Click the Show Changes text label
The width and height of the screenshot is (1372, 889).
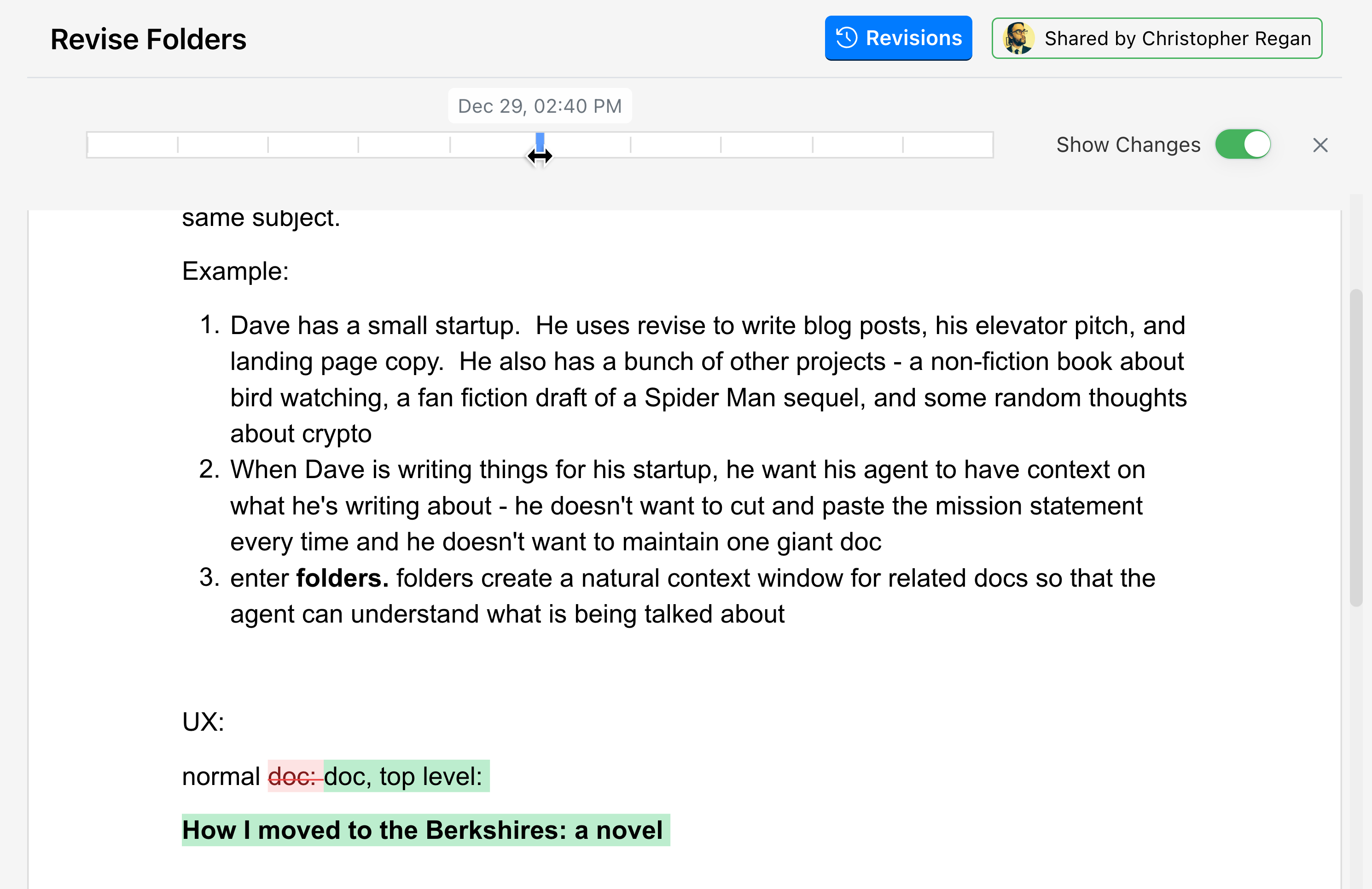tap(1128, 144)
